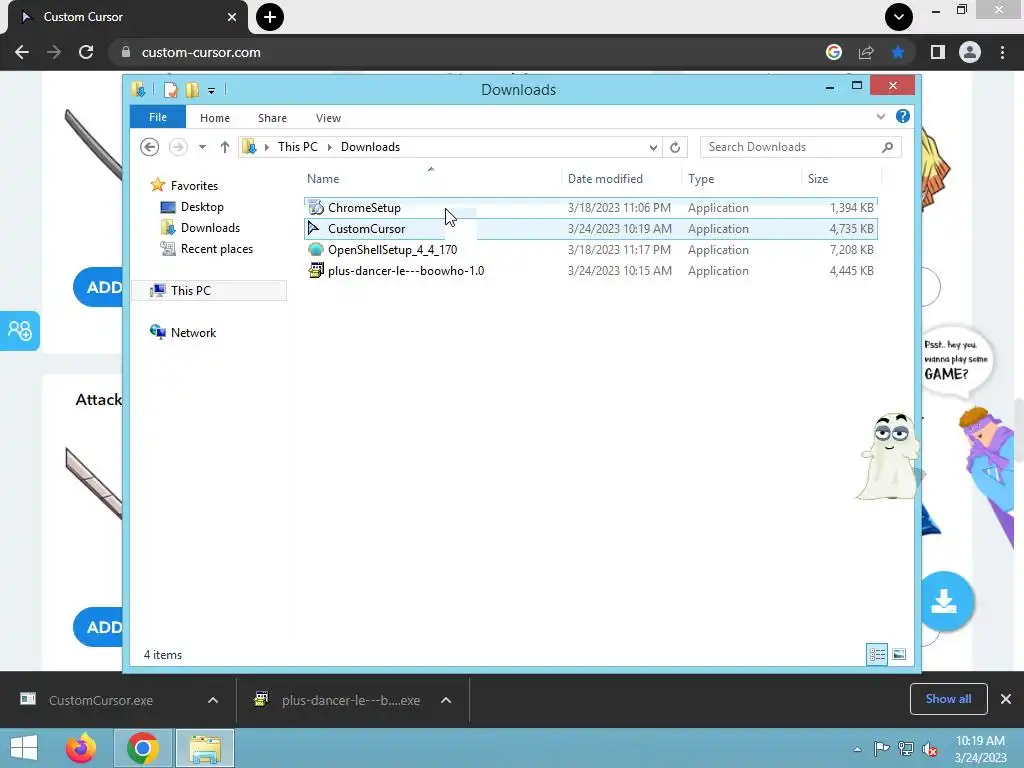The image size is (1024, 768).
Task: Refresh the Downloads folder view
Action: [x=675, y=147]
